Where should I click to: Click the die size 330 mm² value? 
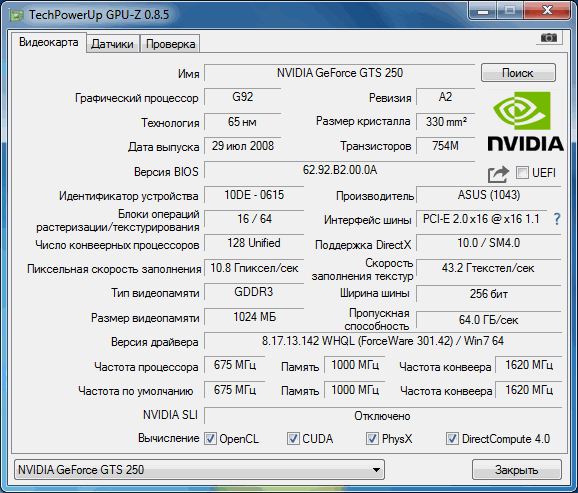(x=445, y=122)
